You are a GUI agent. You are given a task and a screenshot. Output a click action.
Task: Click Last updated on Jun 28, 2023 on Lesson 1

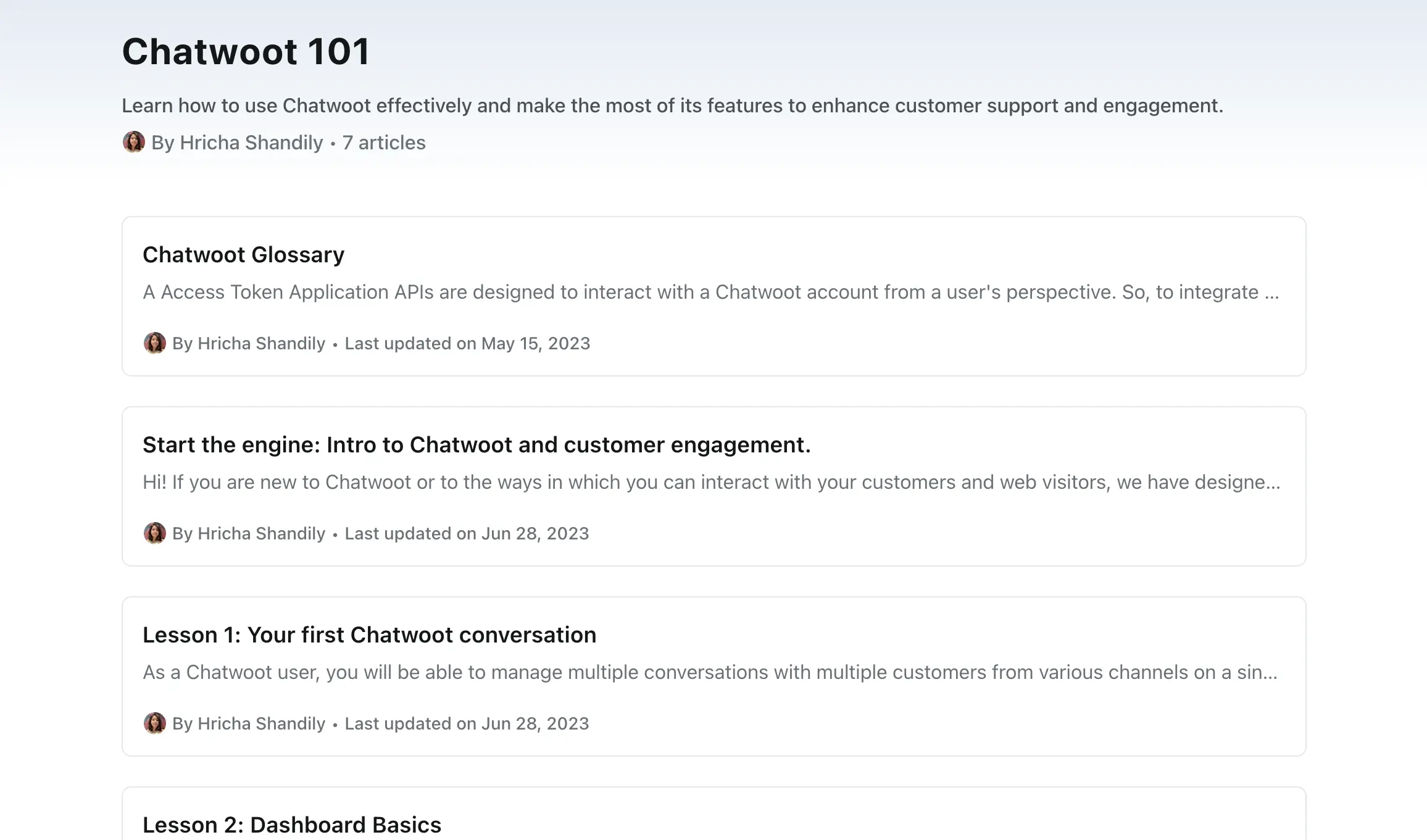coord(467,723)
